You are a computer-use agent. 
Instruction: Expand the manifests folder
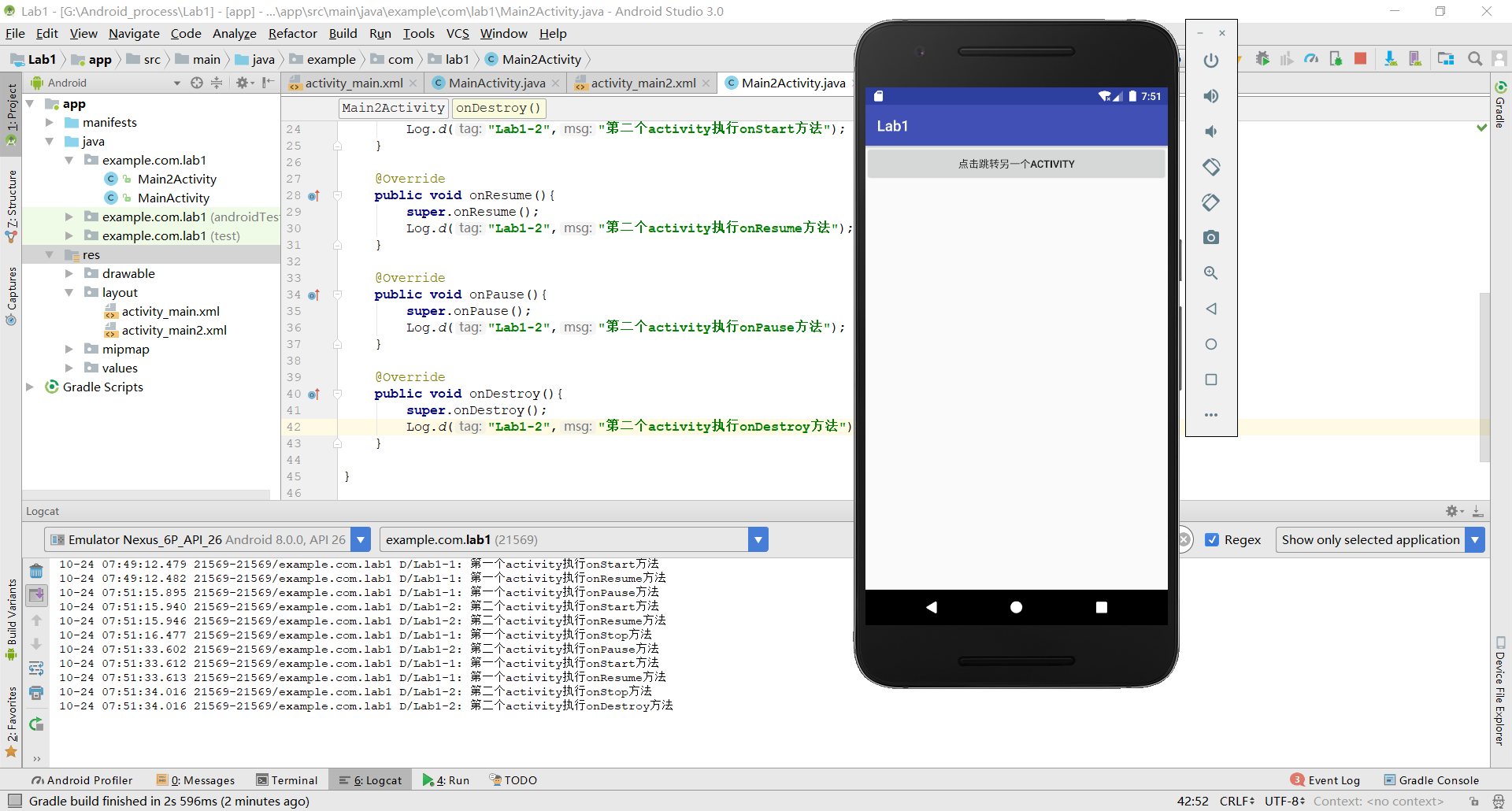[50, 123]
